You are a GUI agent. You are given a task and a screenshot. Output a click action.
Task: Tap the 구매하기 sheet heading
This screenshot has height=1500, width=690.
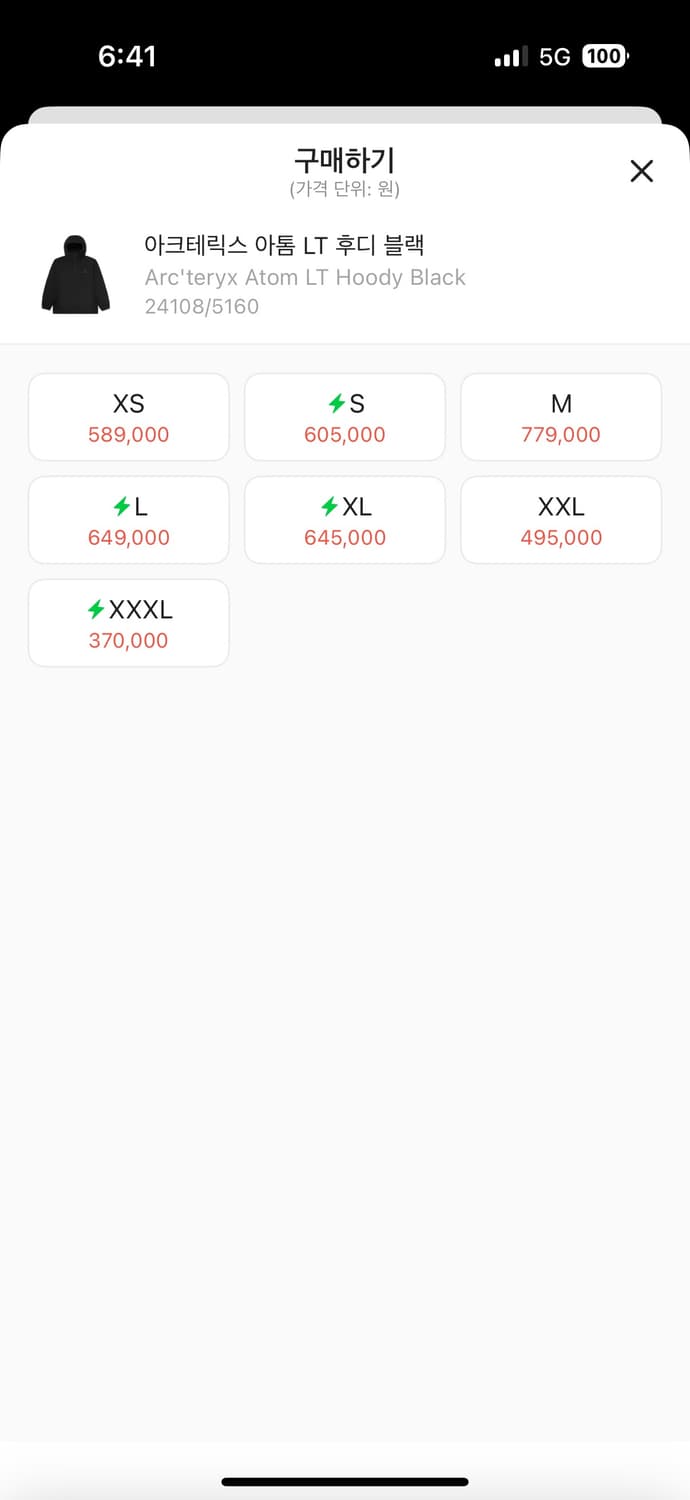[344, 160]
